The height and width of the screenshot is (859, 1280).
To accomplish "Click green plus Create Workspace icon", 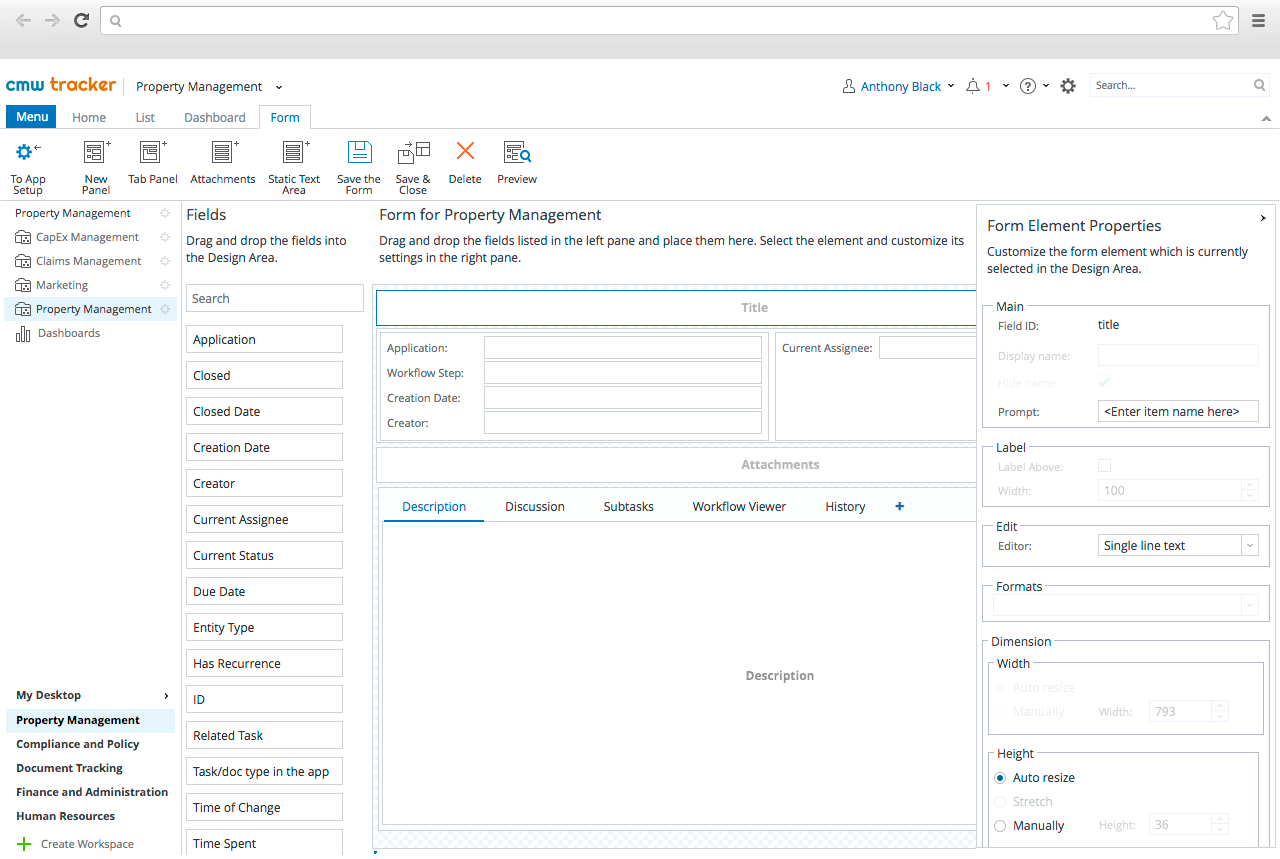I will pyautogui.click(x=24, y=844).
